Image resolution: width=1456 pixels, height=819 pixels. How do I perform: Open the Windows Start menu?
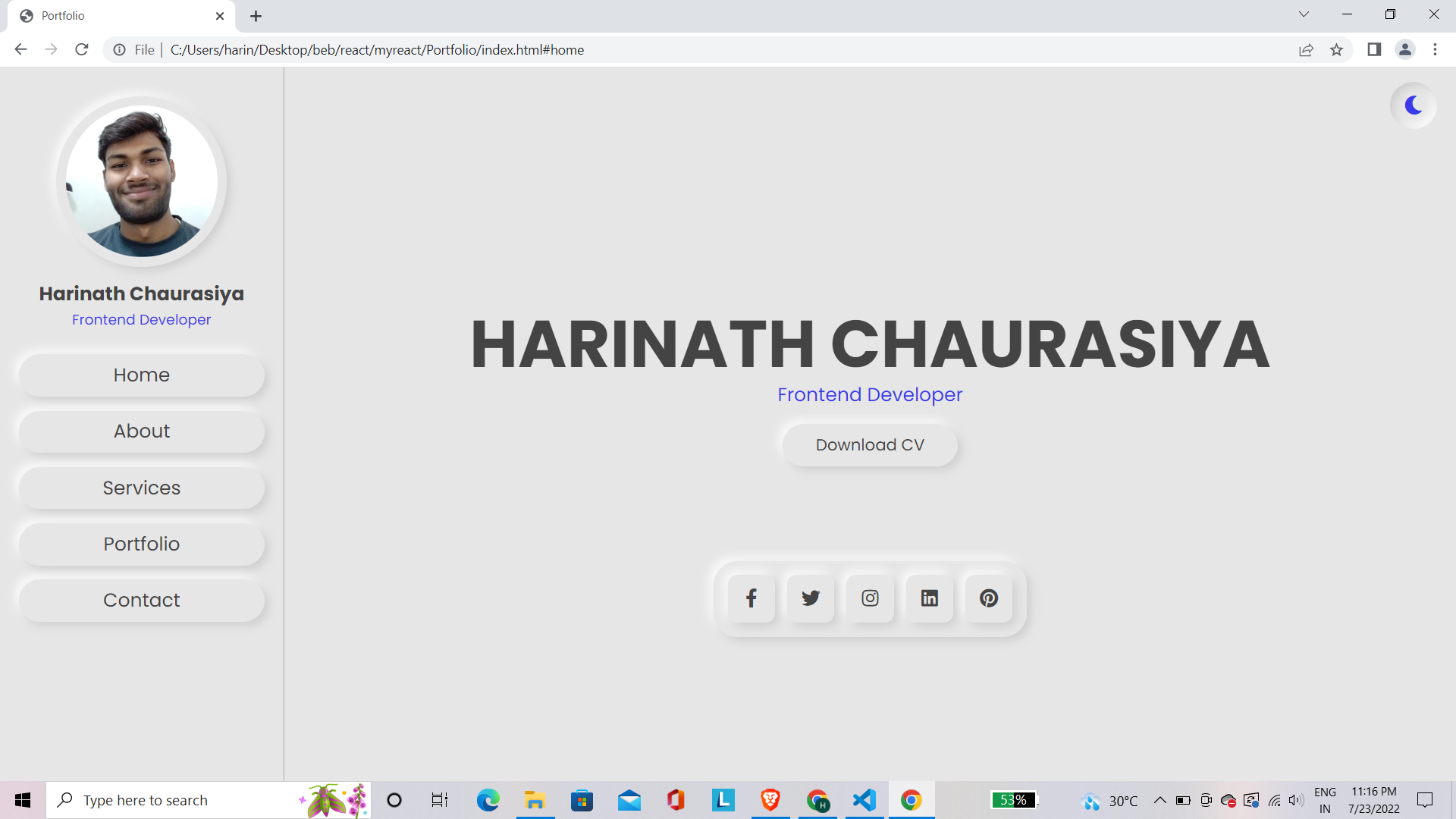22,799
